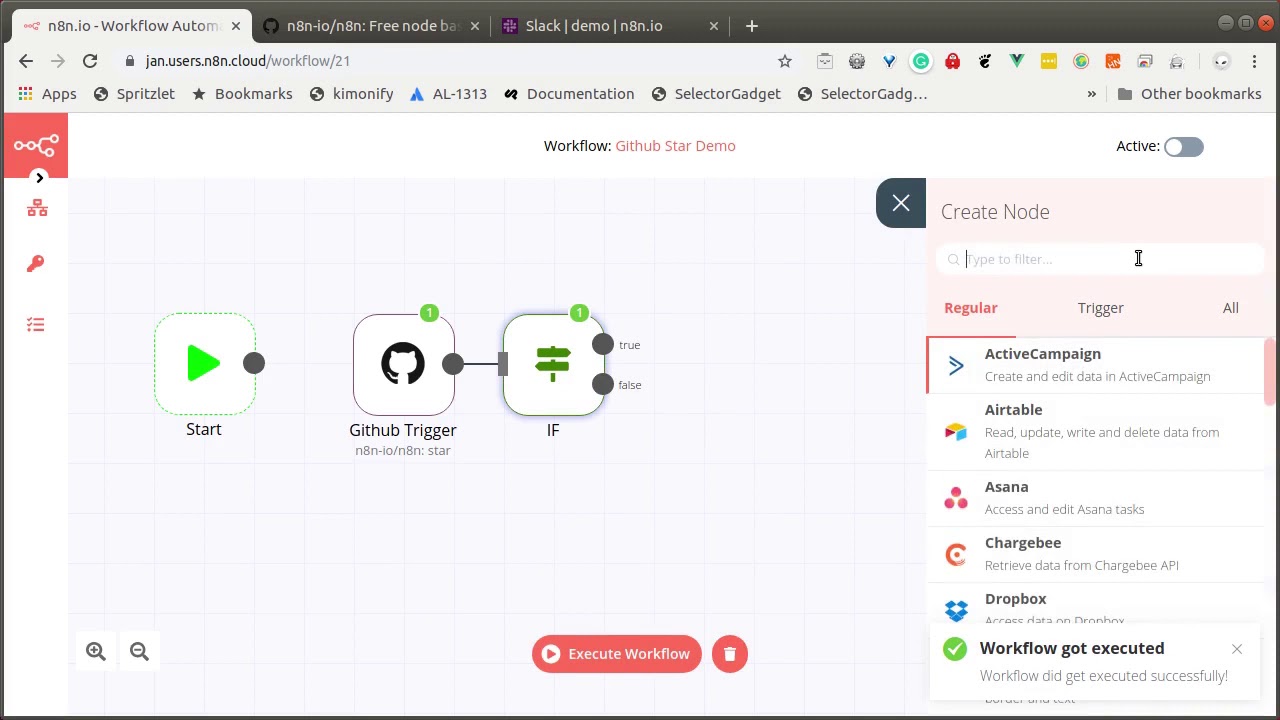Open the Apps bookmarks shortcut
This screenshot has height=720, width=1280.
click(48, 94)
